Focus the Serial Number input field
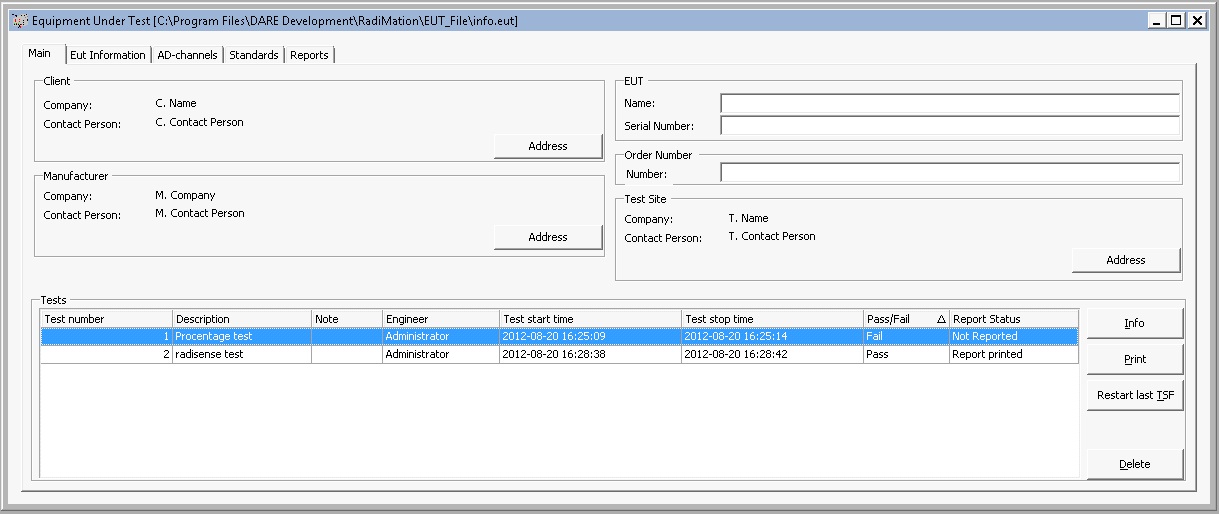 pyautogui.click(x=949, y=126)
